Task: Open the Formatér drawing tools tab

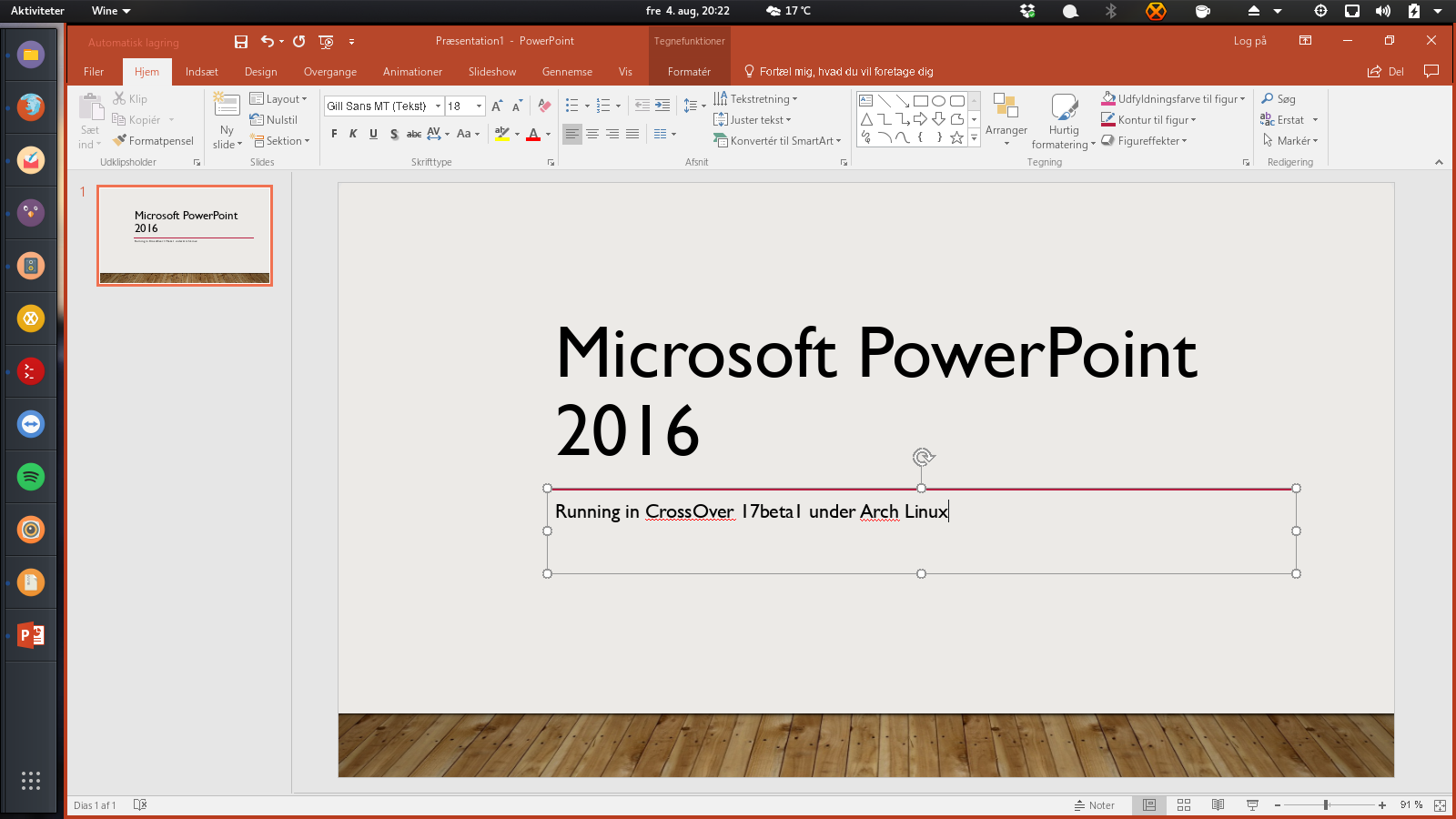Action: pos(689,72)
